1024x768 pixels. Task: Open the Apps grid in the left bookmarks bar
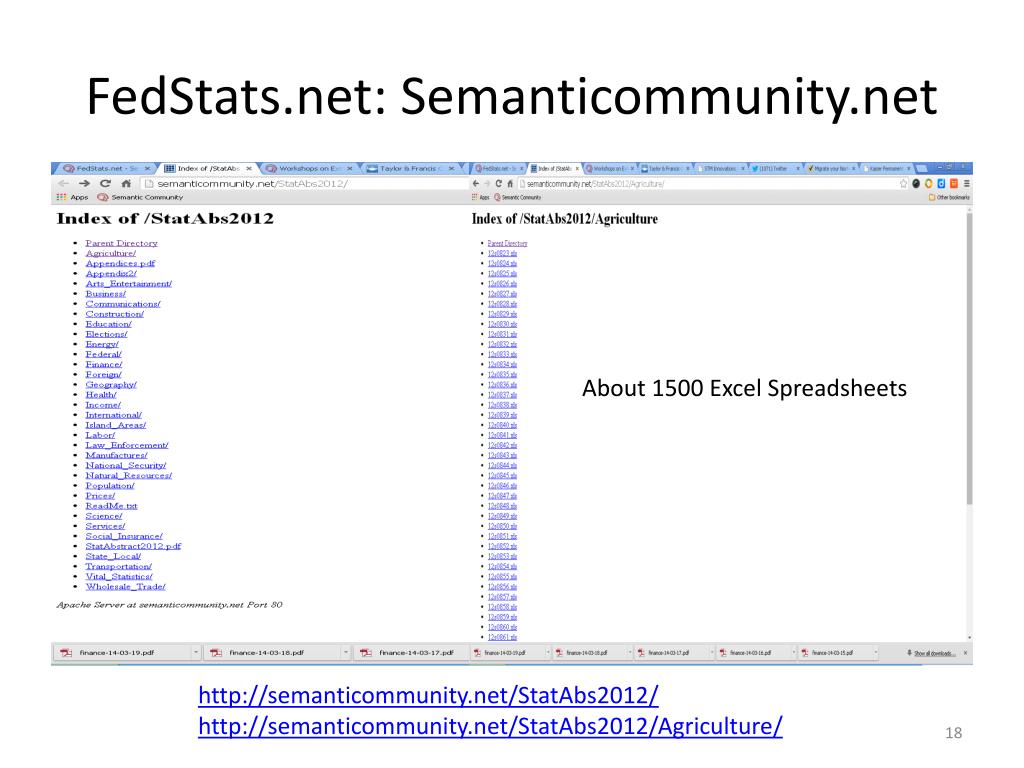coord(72,197)
